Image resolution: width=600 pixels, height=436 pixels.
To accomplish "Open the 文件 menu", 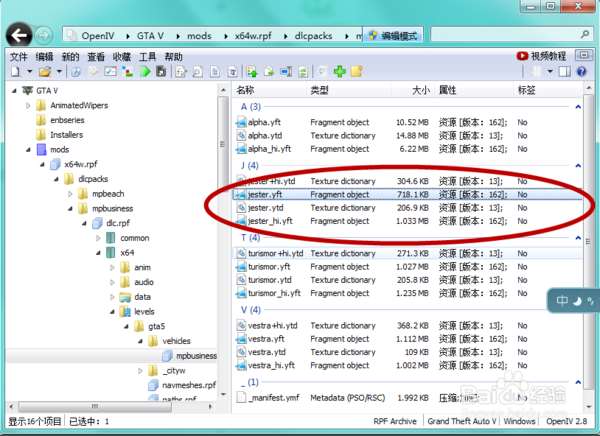I will [x=18, y=57].
